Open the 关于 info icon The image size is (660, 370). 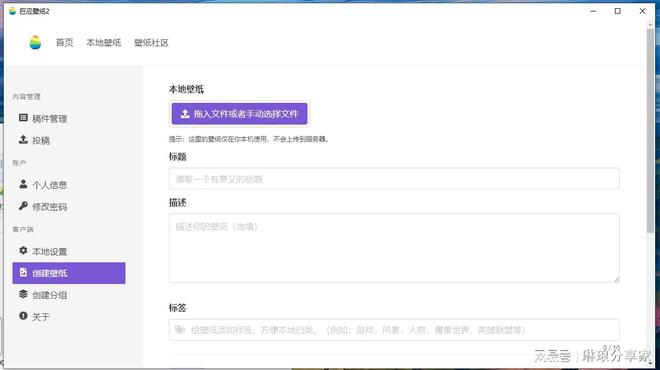point(23,316)
